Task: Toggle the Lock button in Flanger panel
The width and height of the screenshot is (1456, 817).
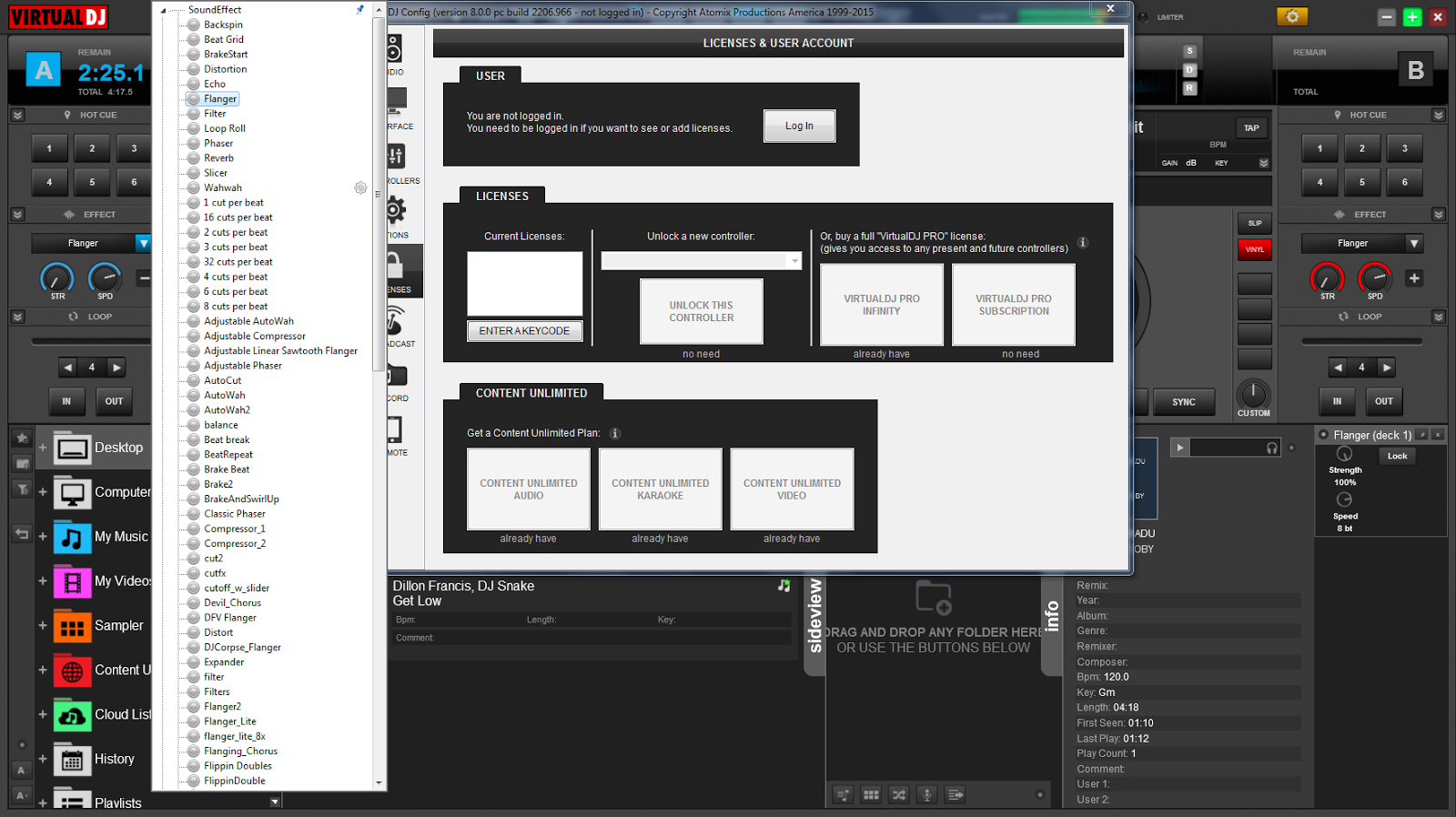Action: 1397,457
